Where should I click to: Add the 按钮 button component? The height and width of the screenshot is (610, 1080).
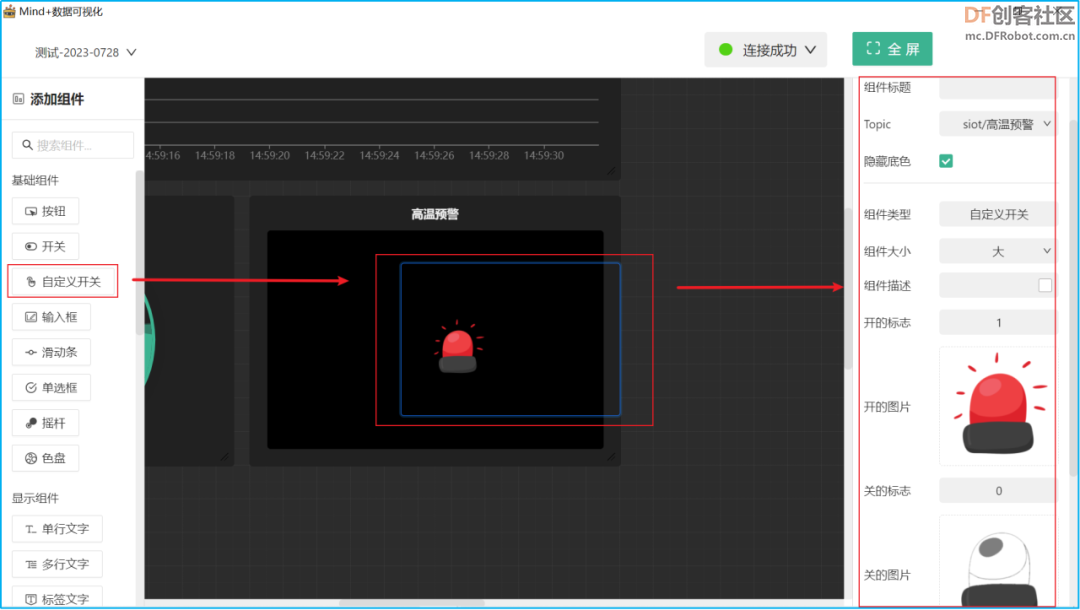45,211
